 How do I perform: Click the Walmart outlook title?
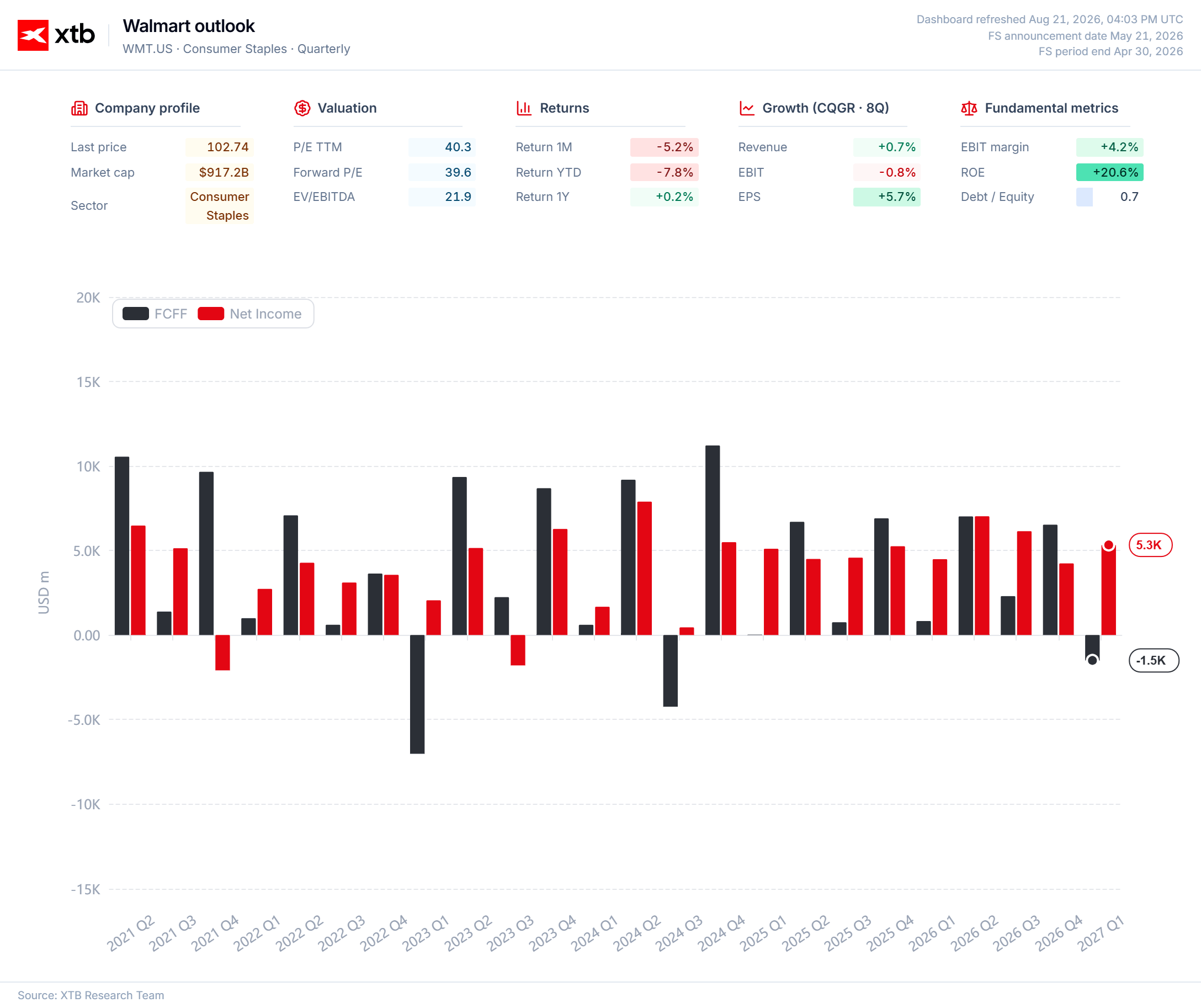[189, 26]
